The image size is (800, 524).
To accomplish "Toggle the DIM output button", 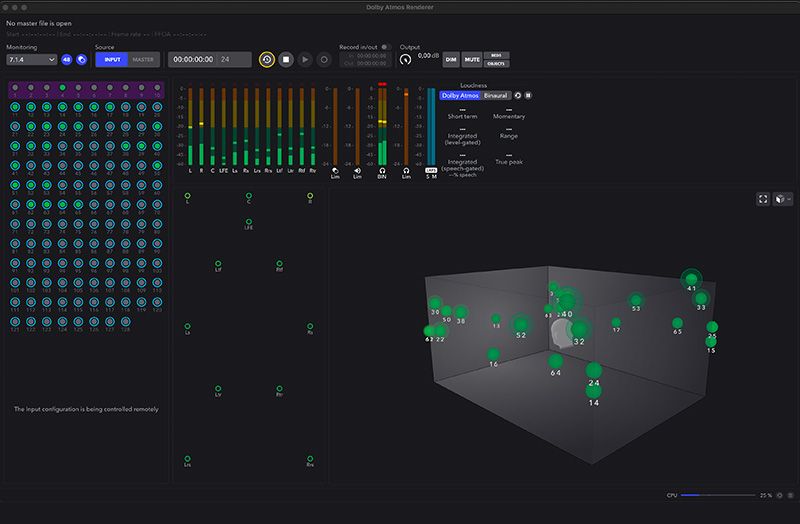I will pos(450,60).
